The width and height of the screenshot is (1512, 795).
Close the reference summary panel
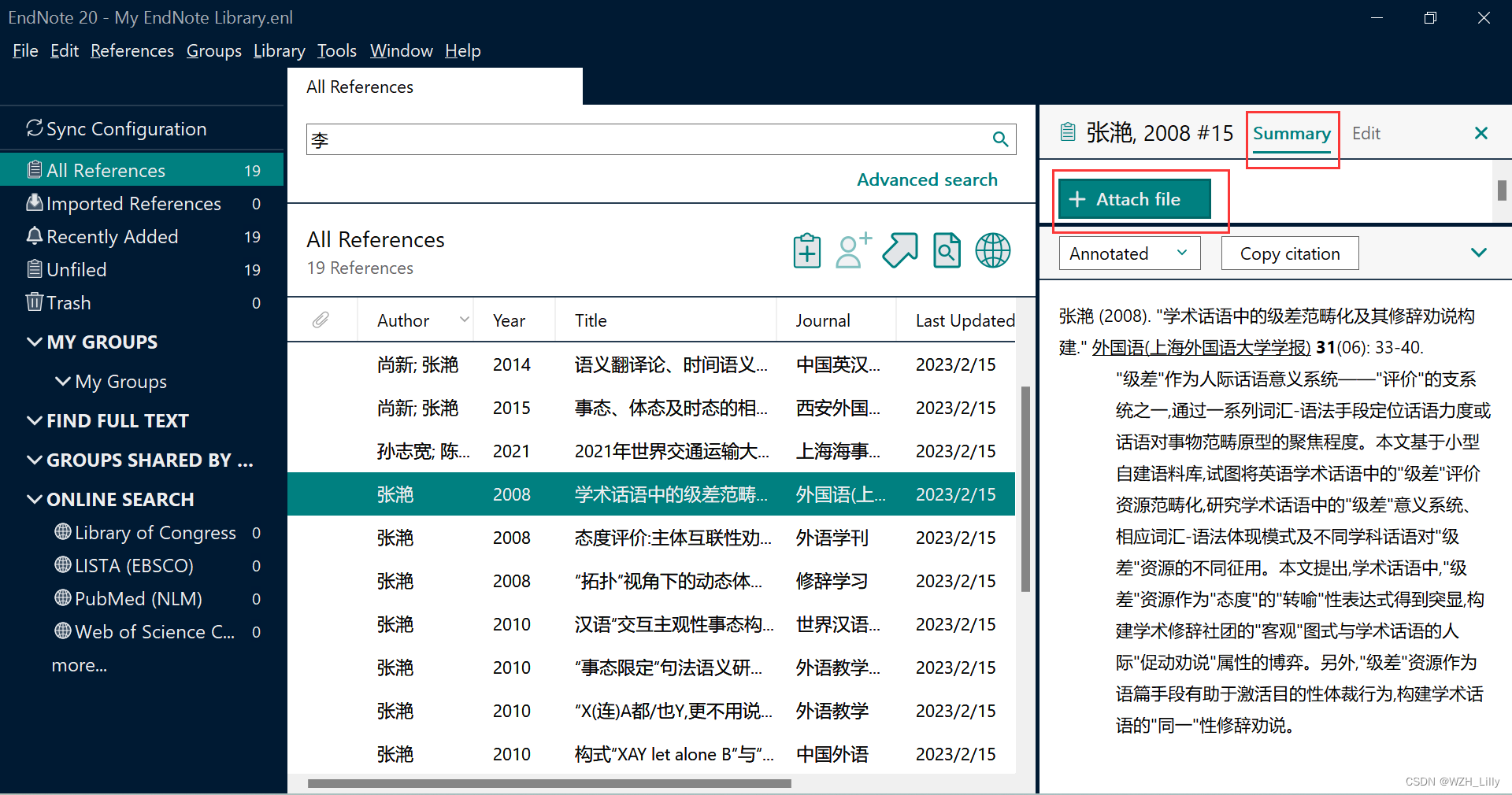tap(1480, 133)
